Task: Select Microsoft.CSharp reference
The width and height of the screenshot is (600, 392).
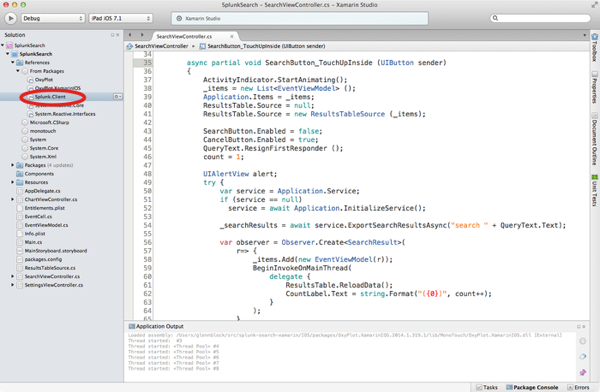Action: pyautogui.click(x=49, y=122)
